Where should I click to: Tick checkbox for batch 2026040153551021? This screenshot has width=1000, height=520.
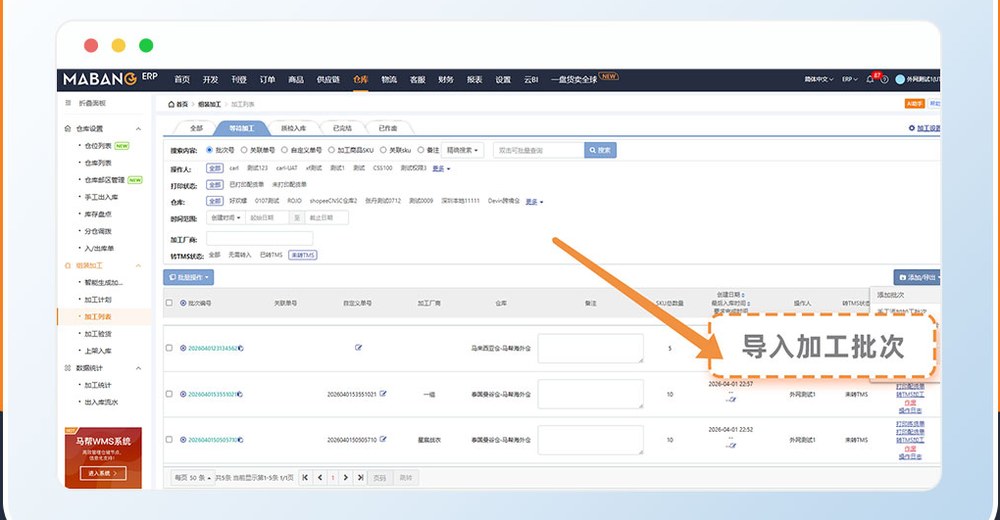pos(169,394)
